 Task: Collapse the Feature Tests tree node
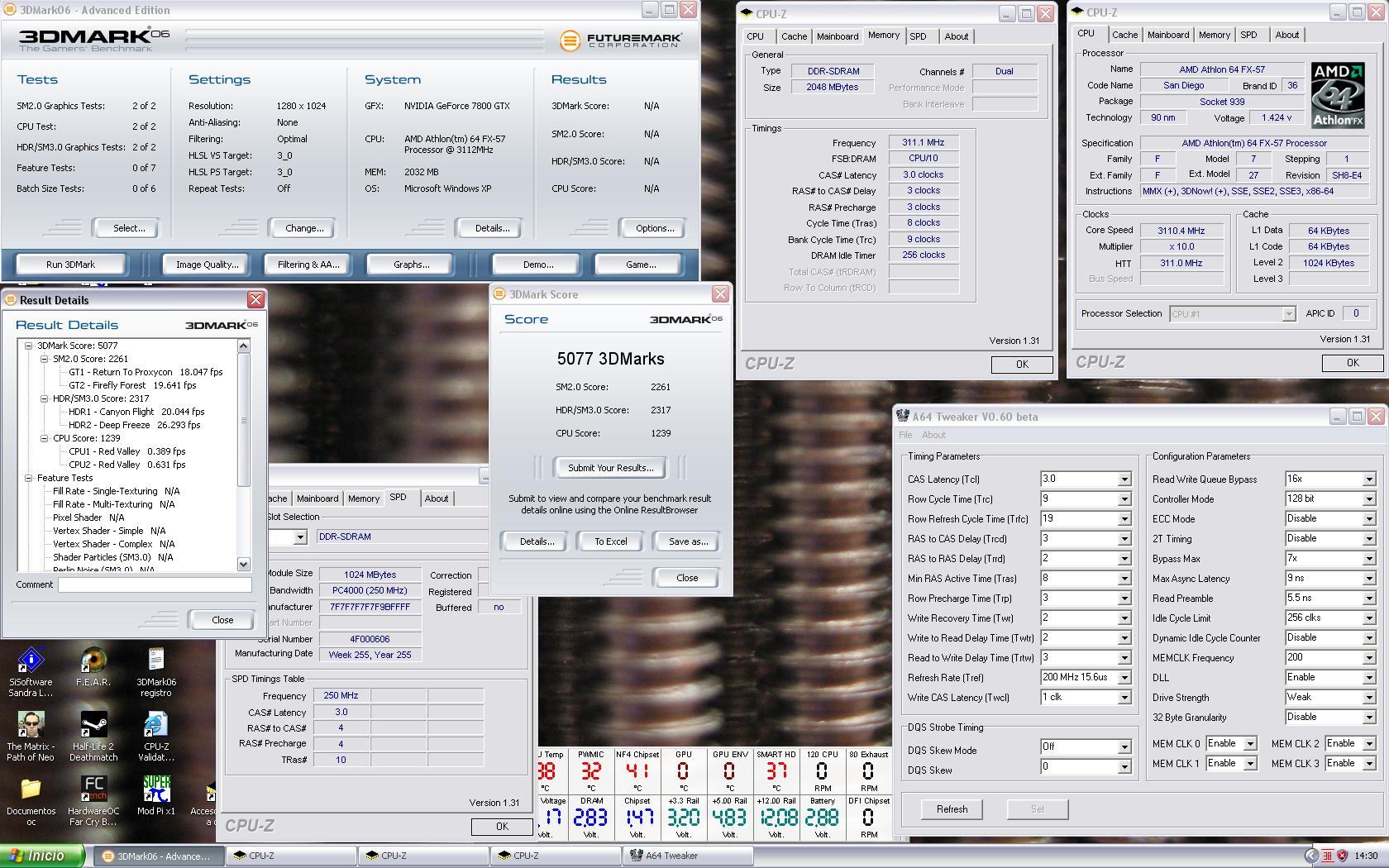point(29,478)
